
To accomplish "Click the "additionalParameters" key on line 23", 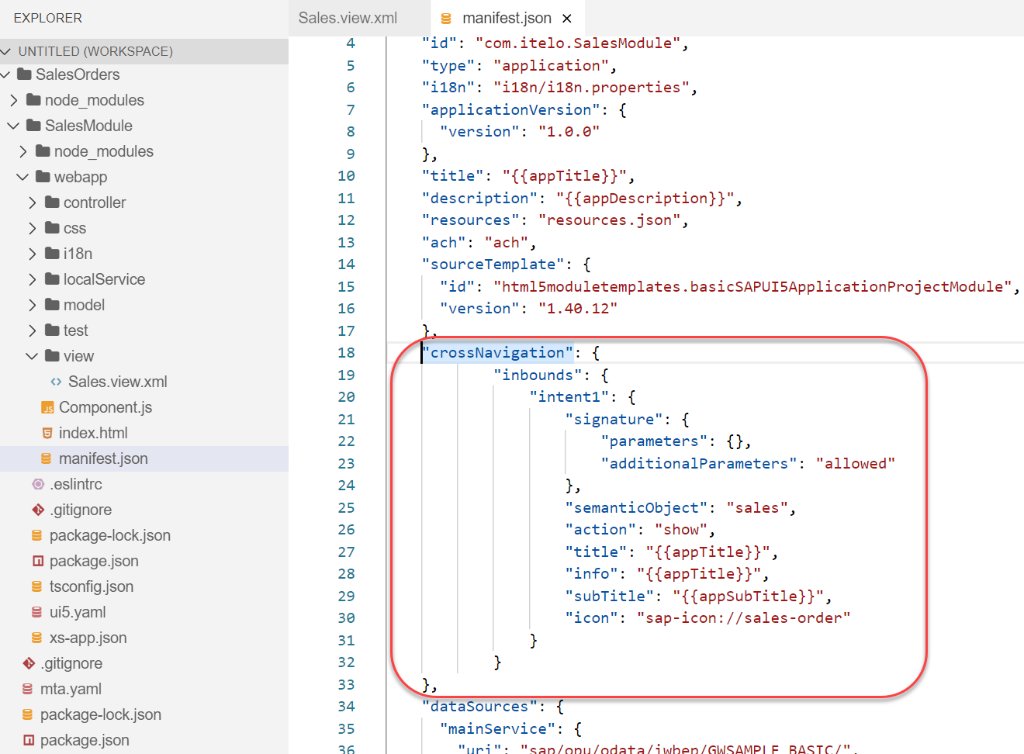I will [699, 463].
